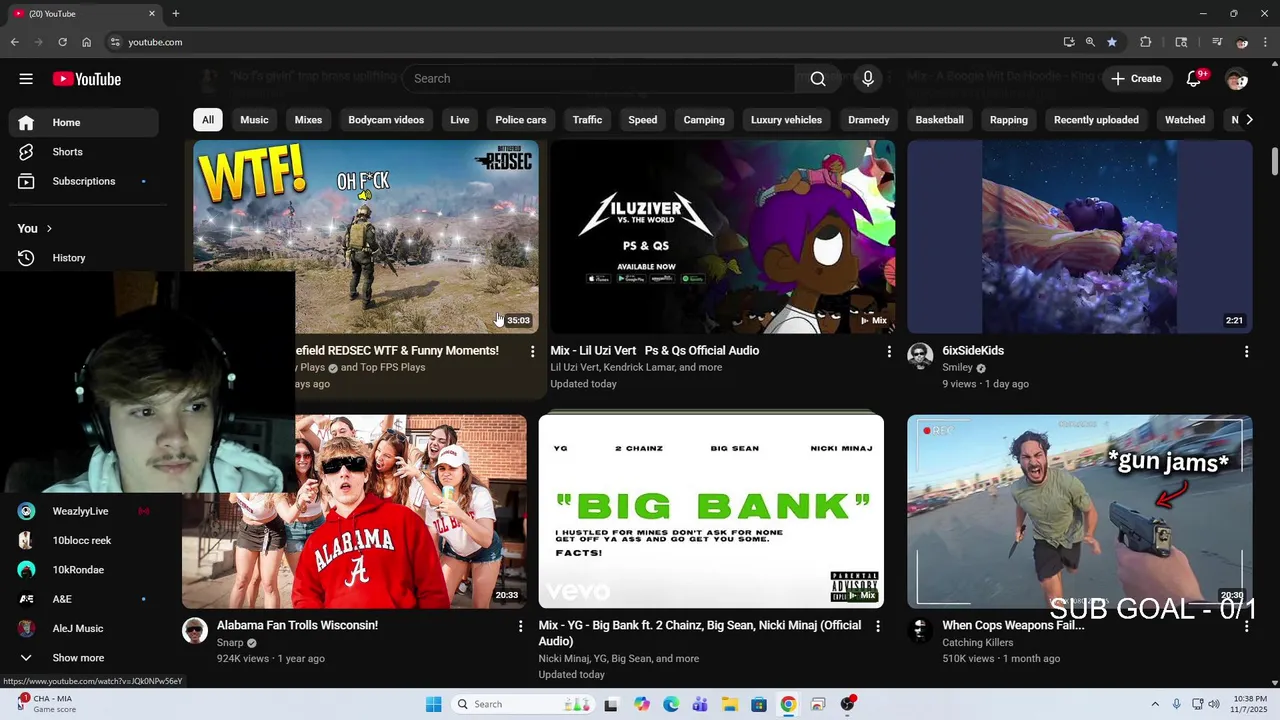Image resolution: width=1280 pixels, height=720 pixels.
Task: Select the Watched filter chip
Action: (x=1185, y=120)
